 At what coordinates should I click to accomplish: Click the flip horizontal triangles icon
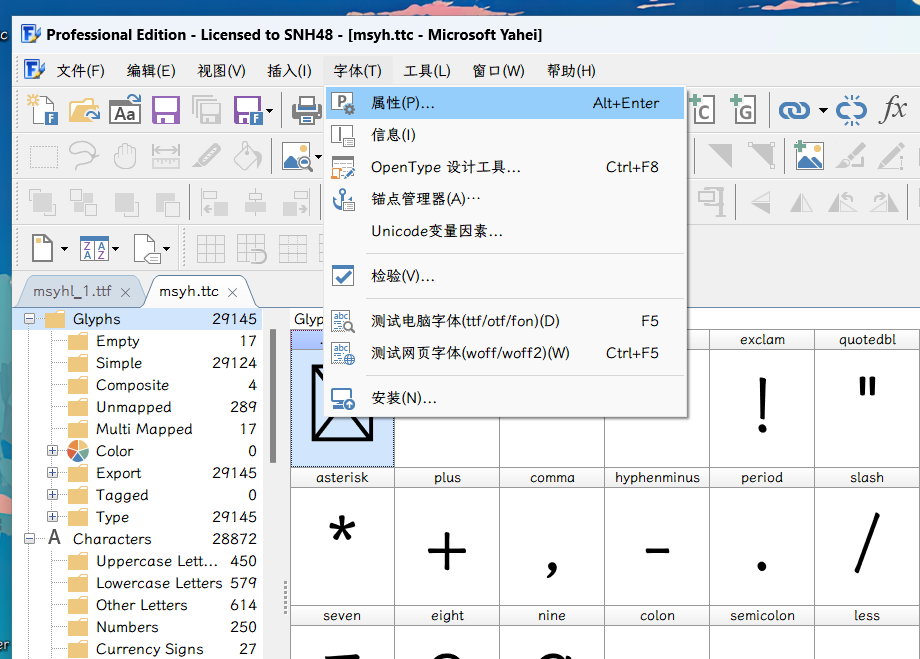(x=801, y=202)
